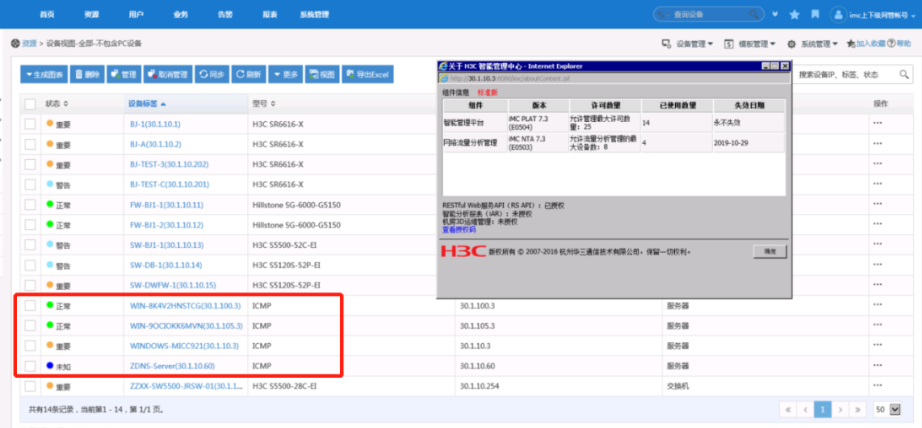Screen dimensions: 922x428
Task: Click the 确定 button in about dialog
Action: (x=770, y=252)
